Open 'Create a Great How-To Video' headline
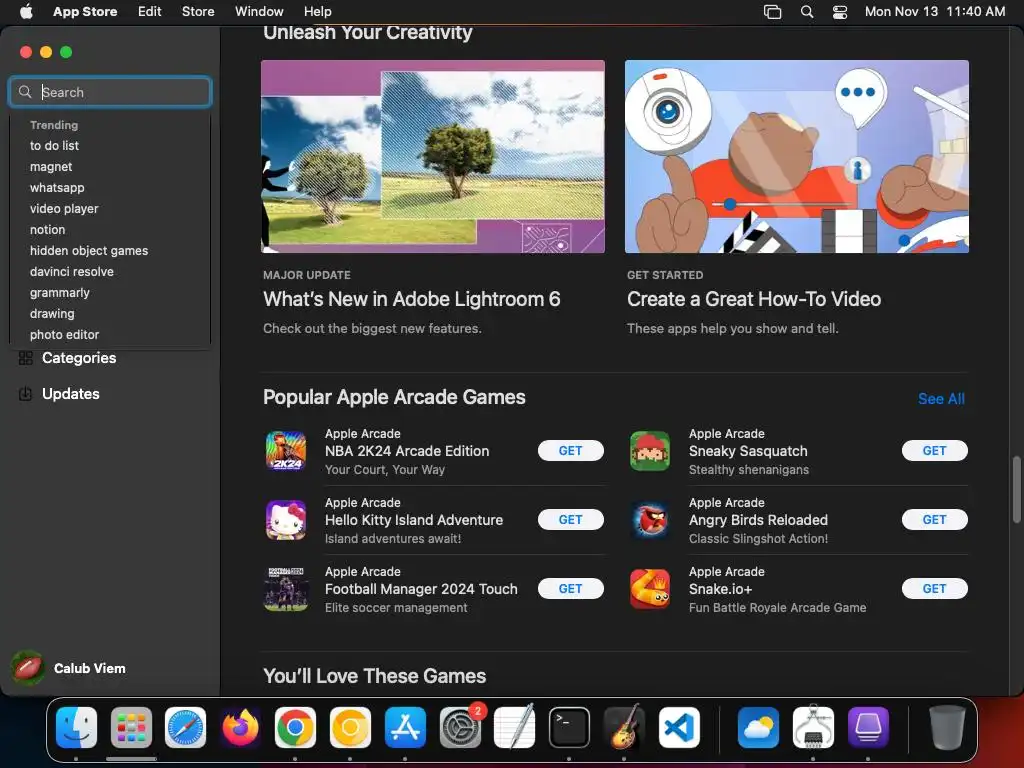 pos(754,299)
